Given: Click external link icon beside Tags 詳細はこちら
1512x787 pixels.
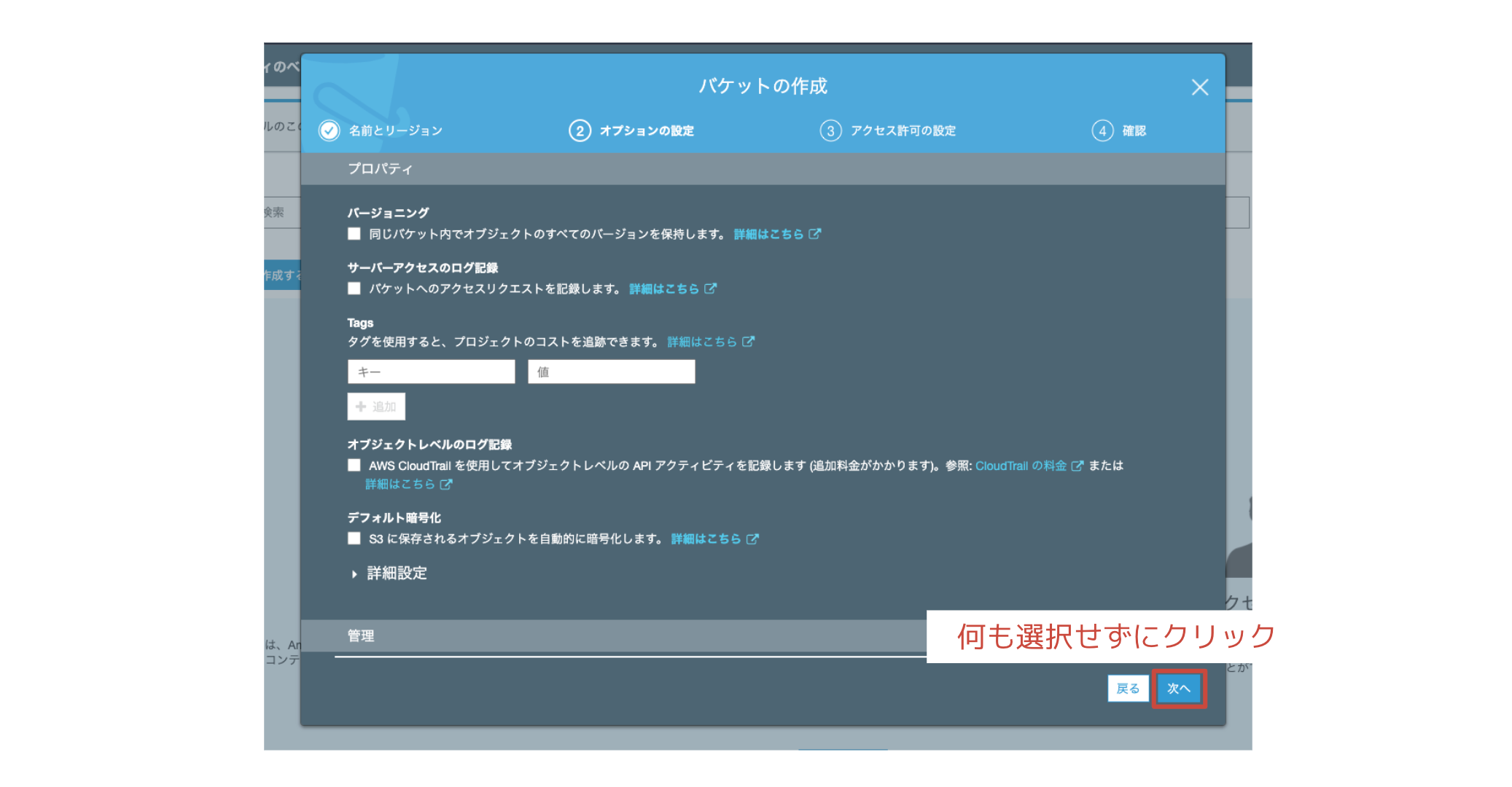Looking at the screenshot, I should pyautogui.click(x=749, y=342).
